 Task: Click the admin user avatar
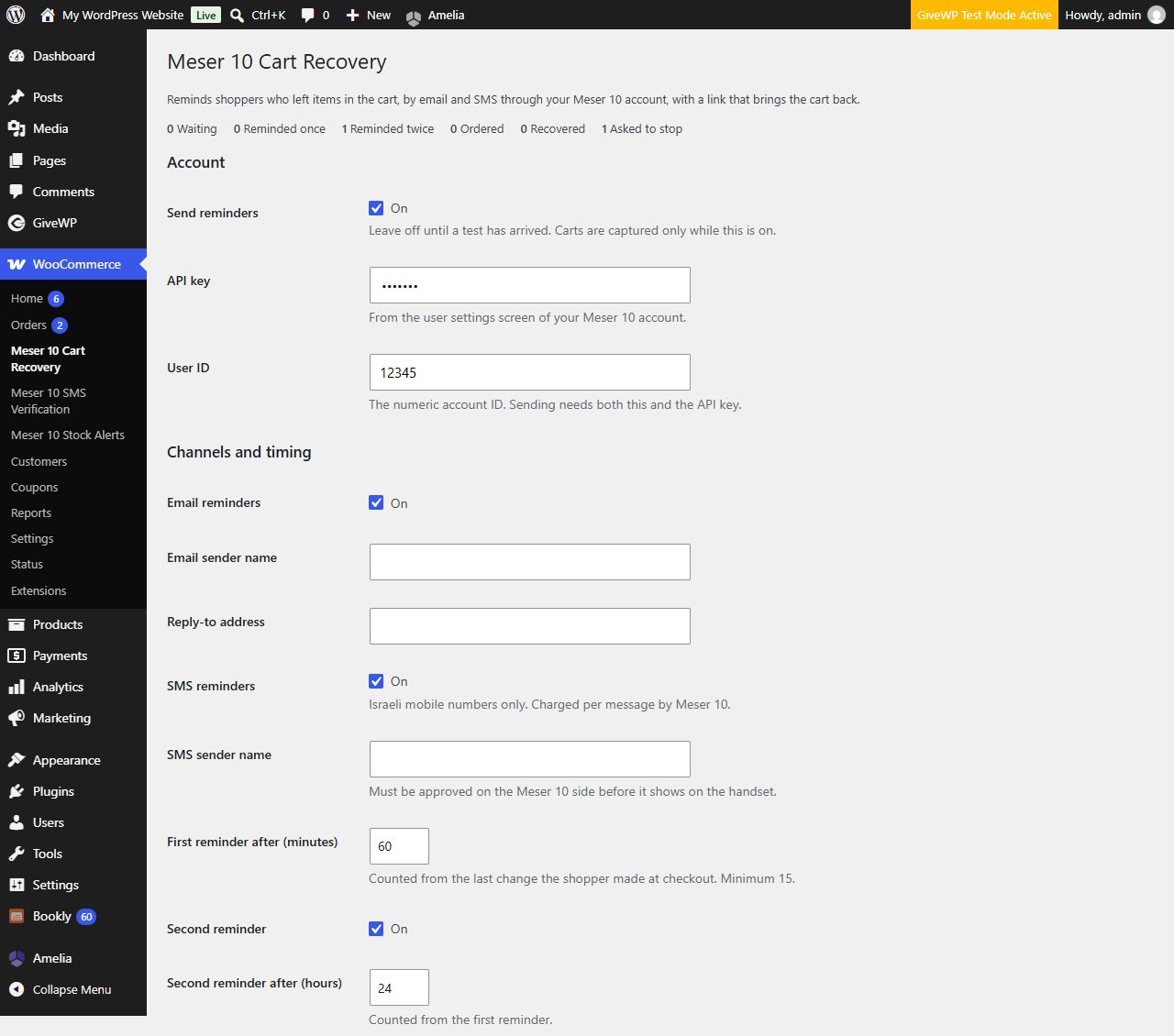pyautogui.click(x=1157, y=15)
